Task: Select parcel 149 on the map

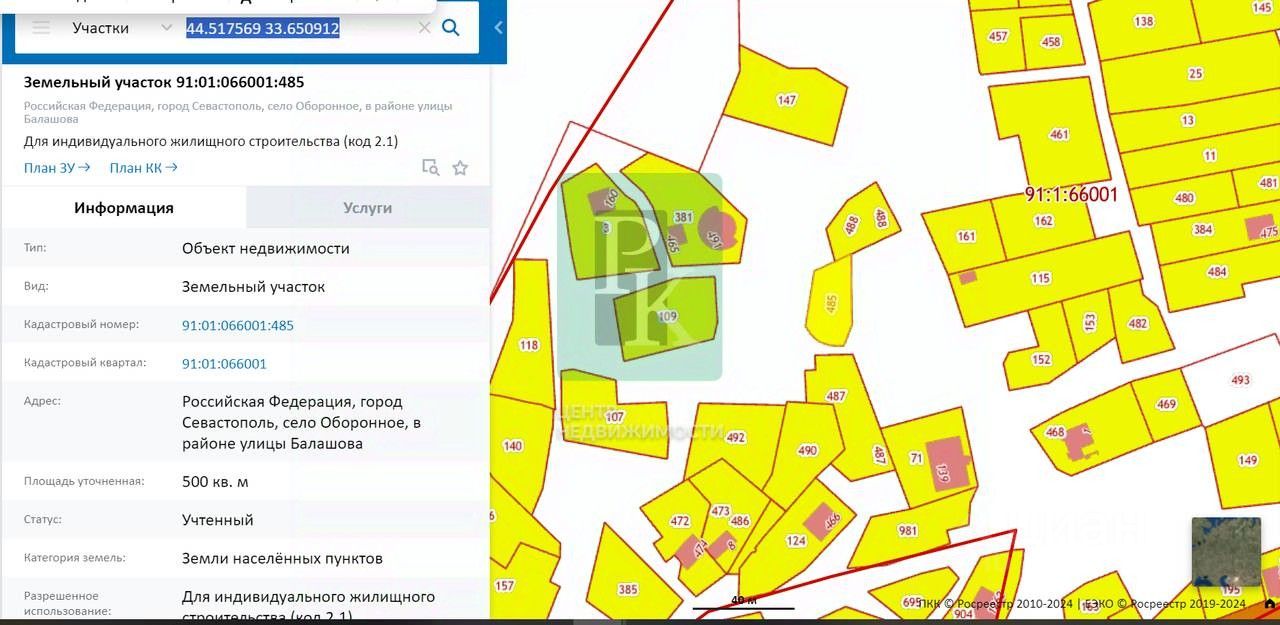Action: [x=1246, y=460]
